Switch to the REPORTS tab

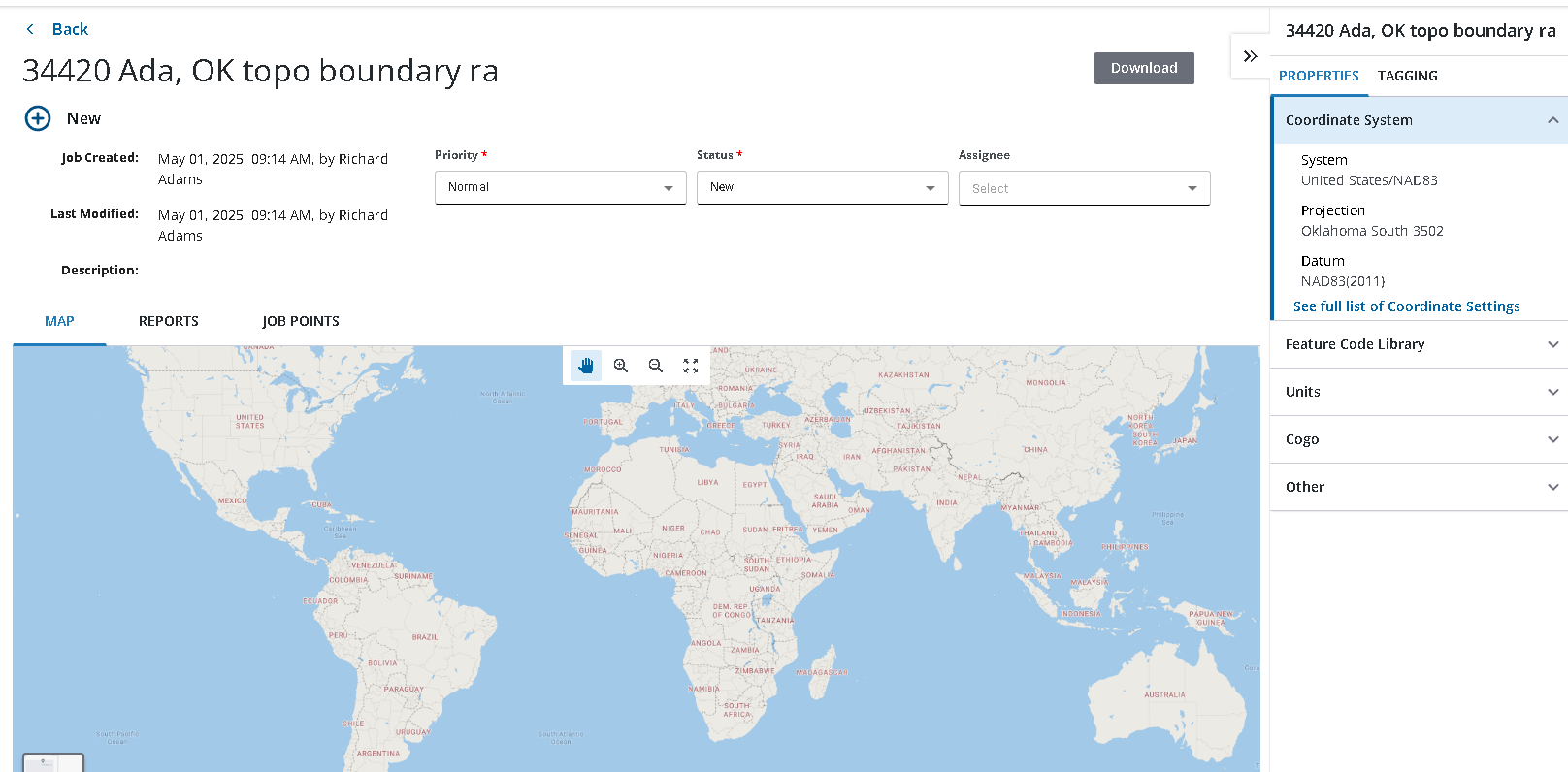169,321
